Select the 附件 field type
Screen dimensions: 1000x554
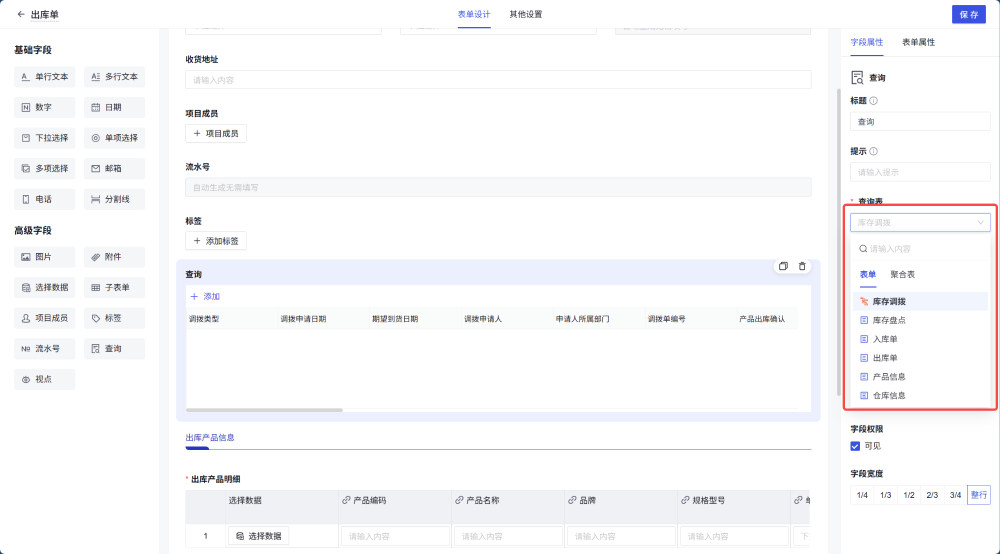(114, 257)
